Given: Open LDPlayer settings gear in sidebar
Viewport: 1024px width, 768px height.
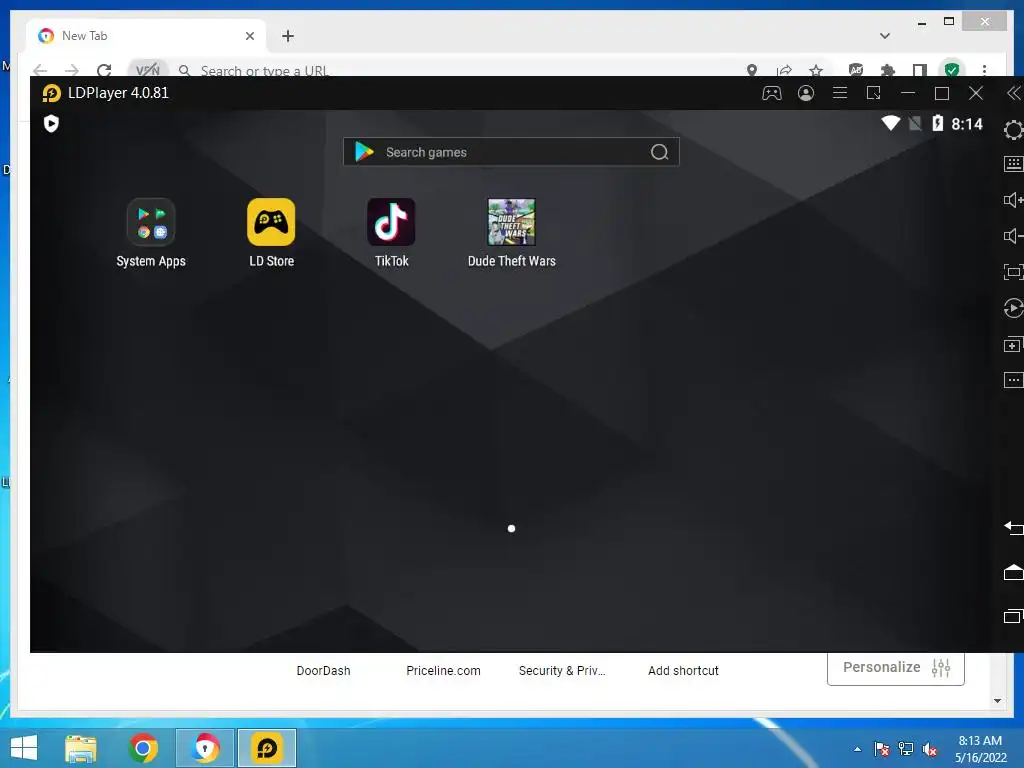Looking at the screenshot, I should [x=1014, y=130].
